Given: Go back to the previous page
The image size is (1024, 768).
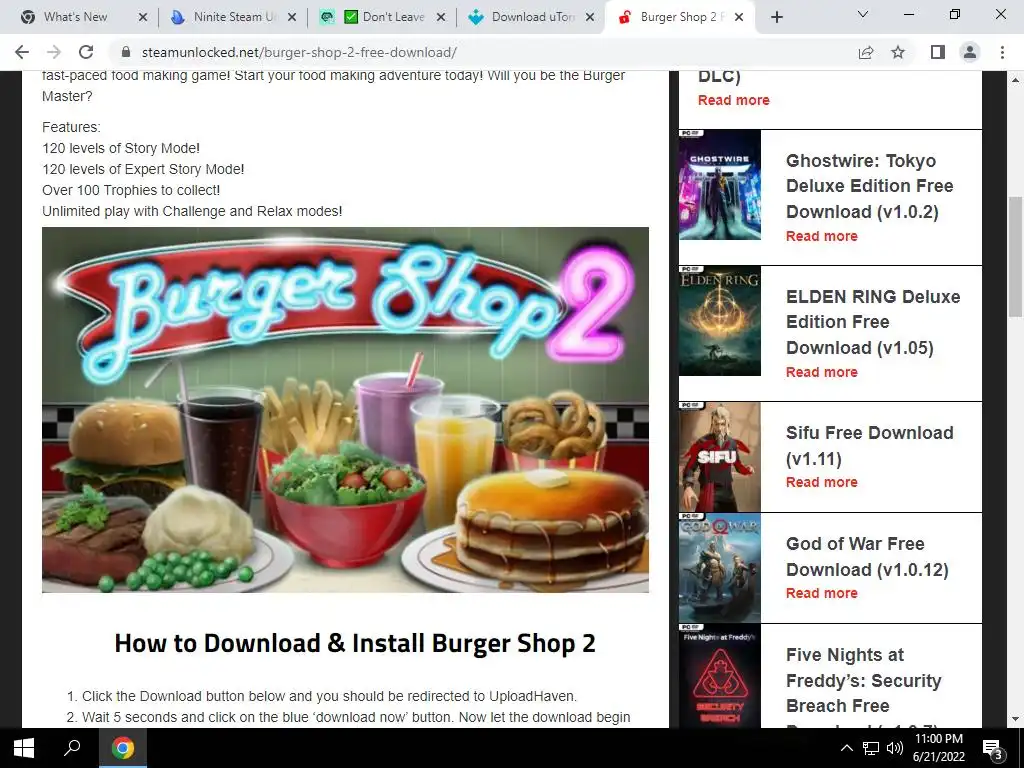Looking at the screenshot, I should pos(22,52).
